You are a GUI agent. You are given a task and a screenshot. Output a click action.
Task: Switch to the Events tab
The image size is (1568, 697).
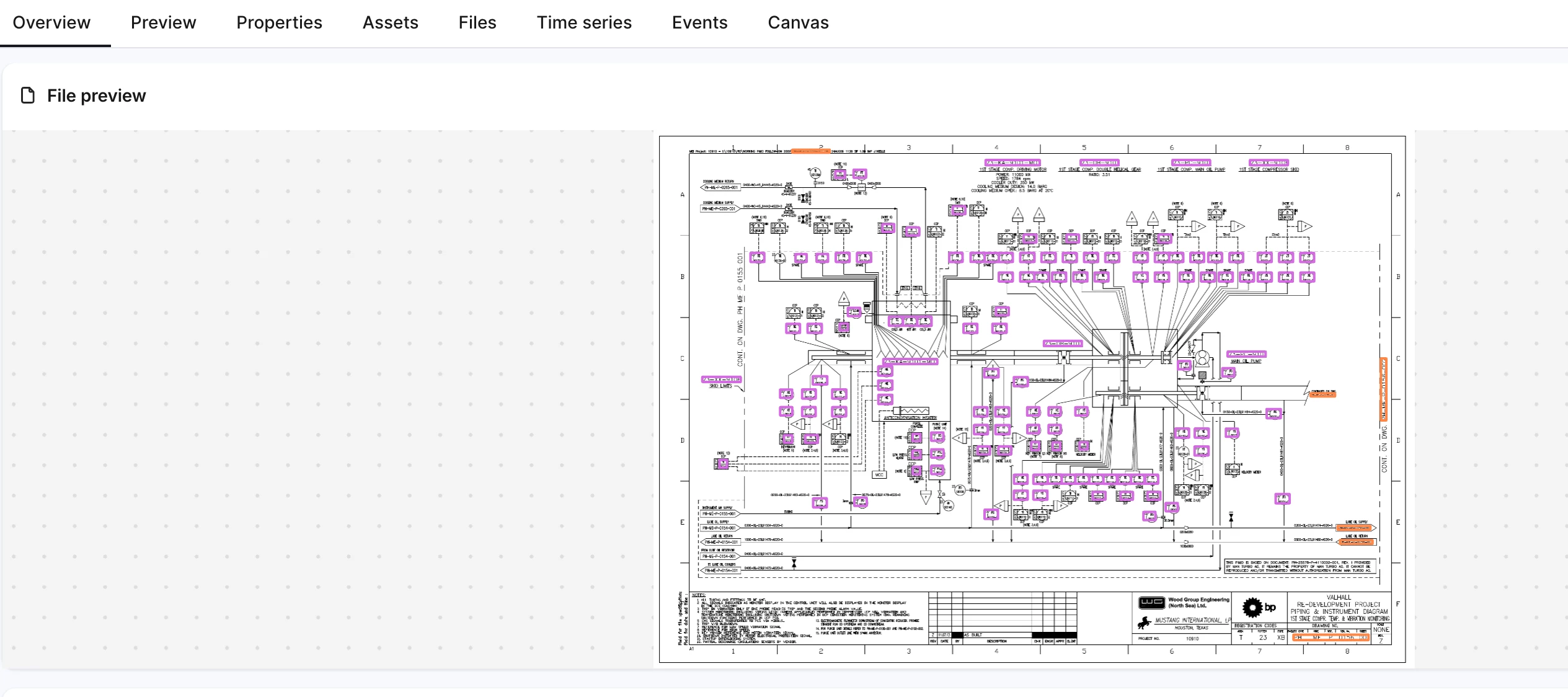(x=699, y=23)
